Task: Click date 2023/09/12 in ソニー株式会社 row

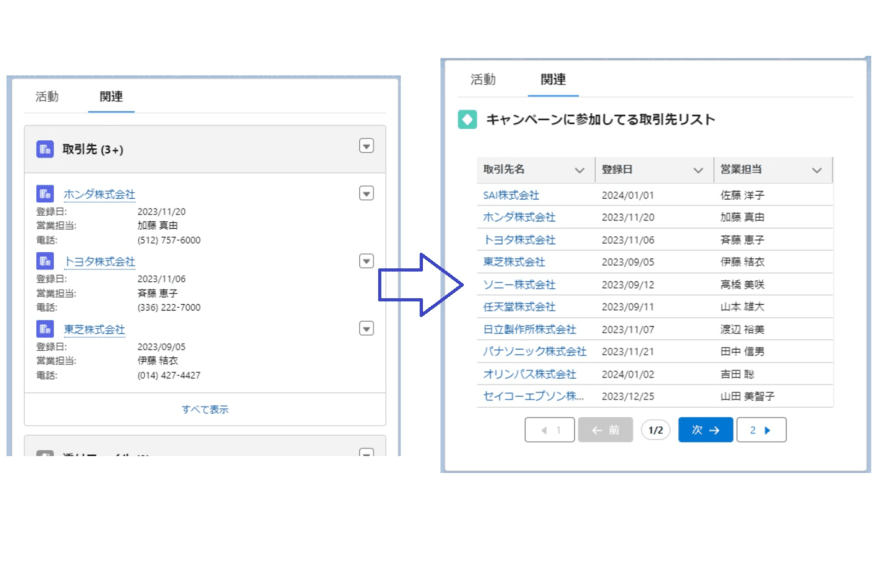Action: (628, 285)
